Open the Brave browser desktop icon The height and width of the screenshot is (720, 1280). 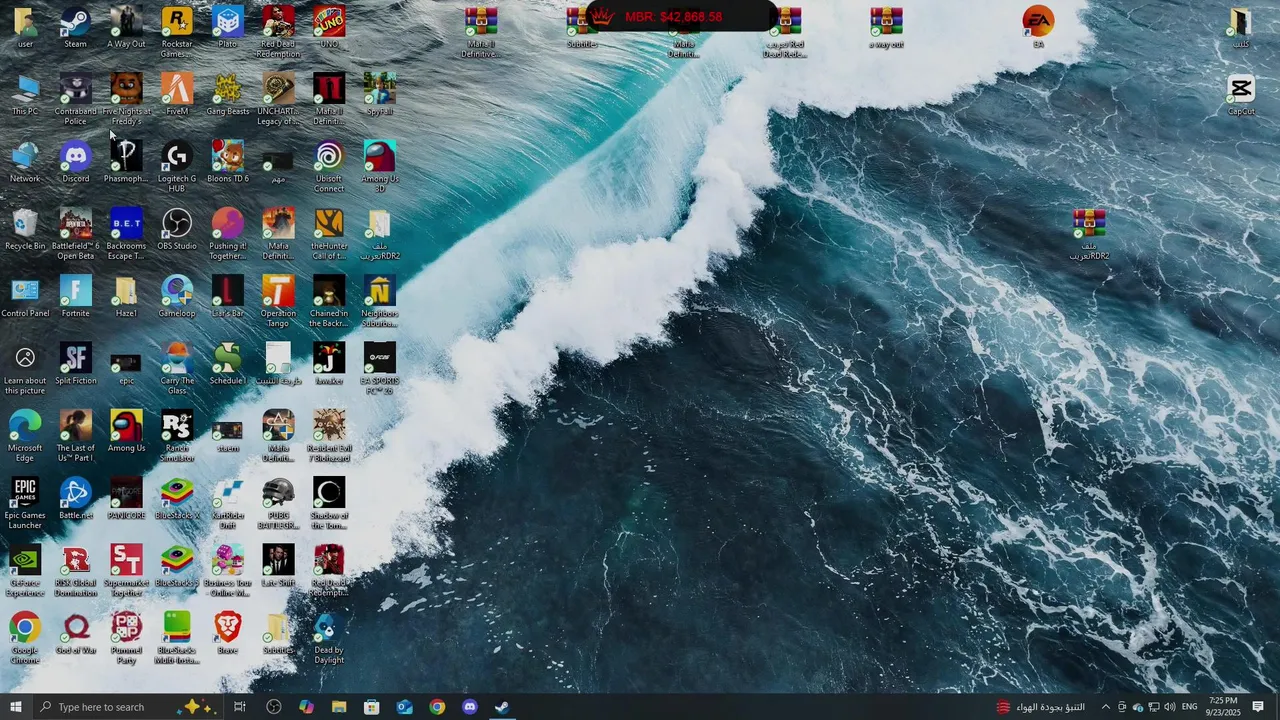click(x=228, y=634)
